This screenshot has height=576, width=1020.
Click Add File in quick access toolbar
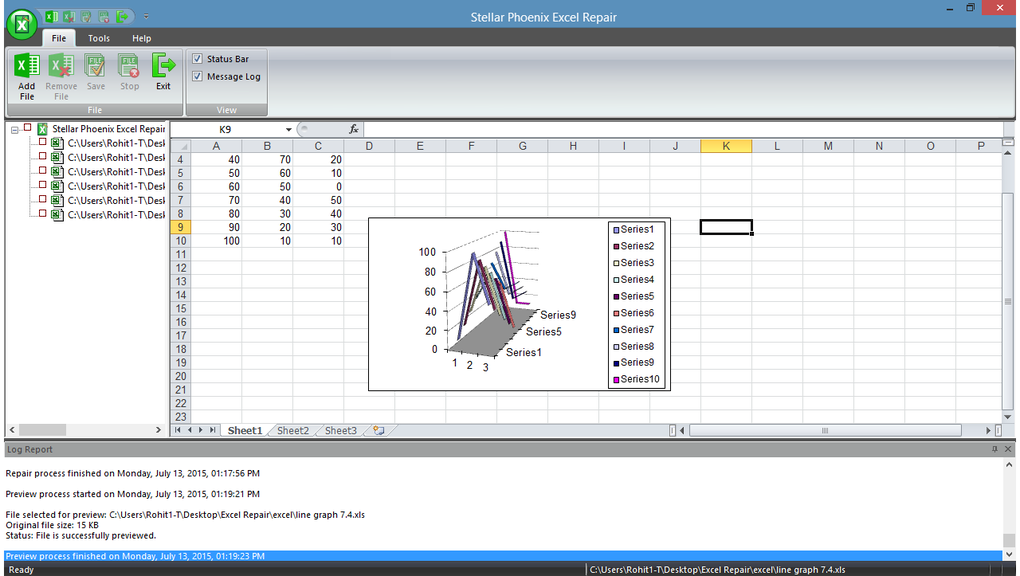(51, 17)
